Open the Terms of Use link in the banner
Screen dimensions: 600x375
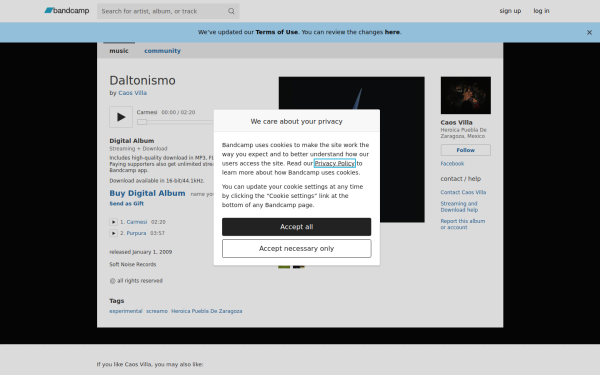(276, 32)
